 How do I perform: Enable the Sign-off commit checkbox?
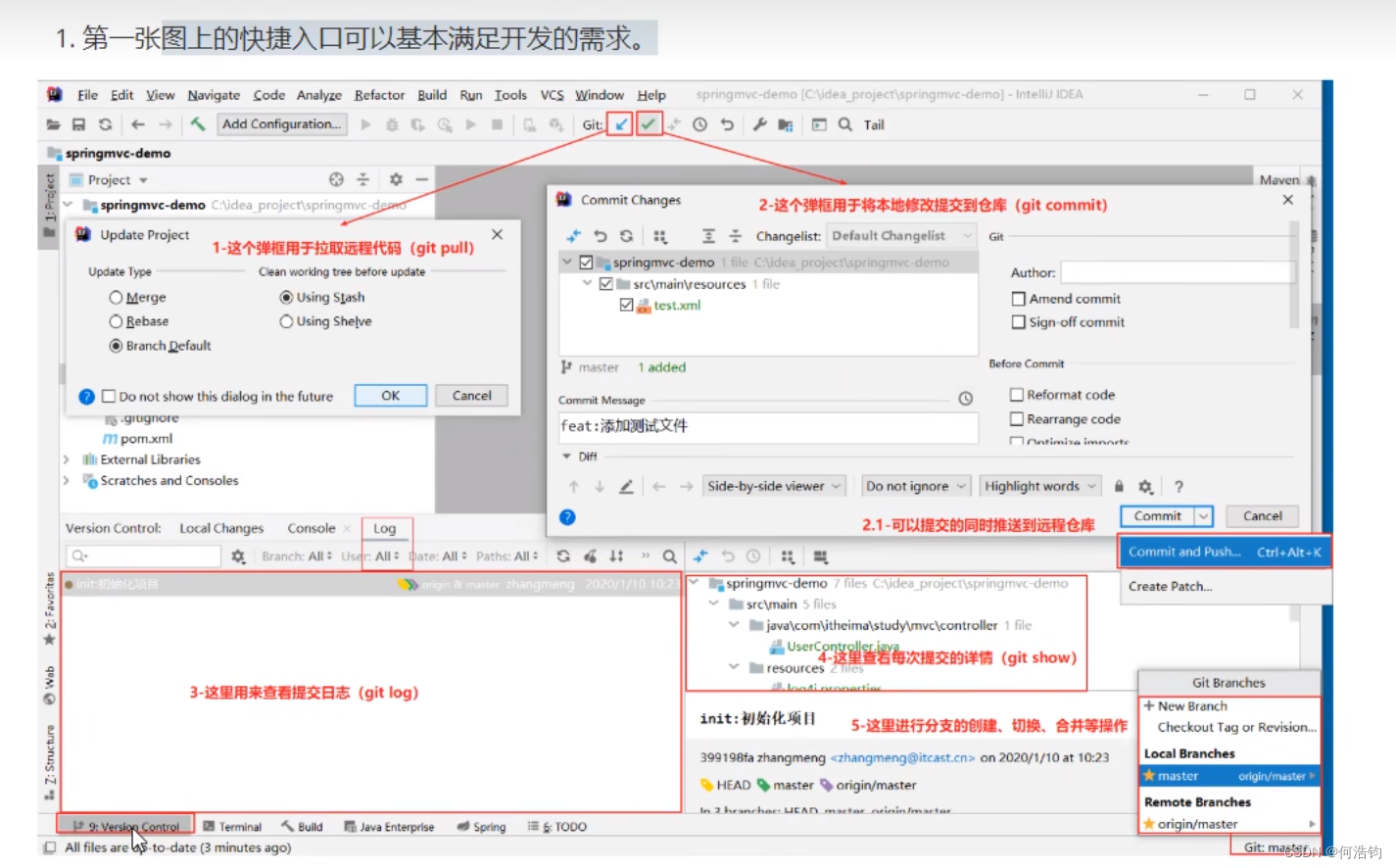[1018, 322]
